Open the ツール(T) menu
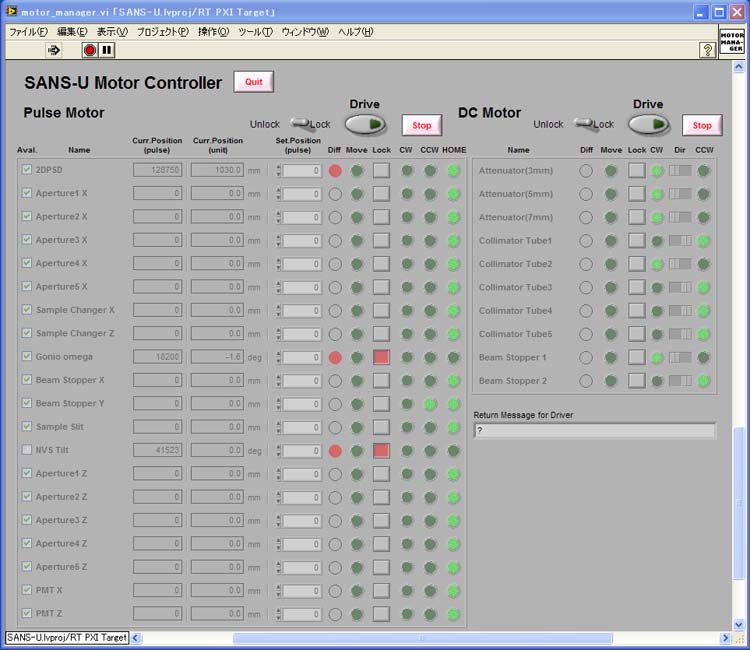Screen dimensions: 750x650 coord(255,32)
